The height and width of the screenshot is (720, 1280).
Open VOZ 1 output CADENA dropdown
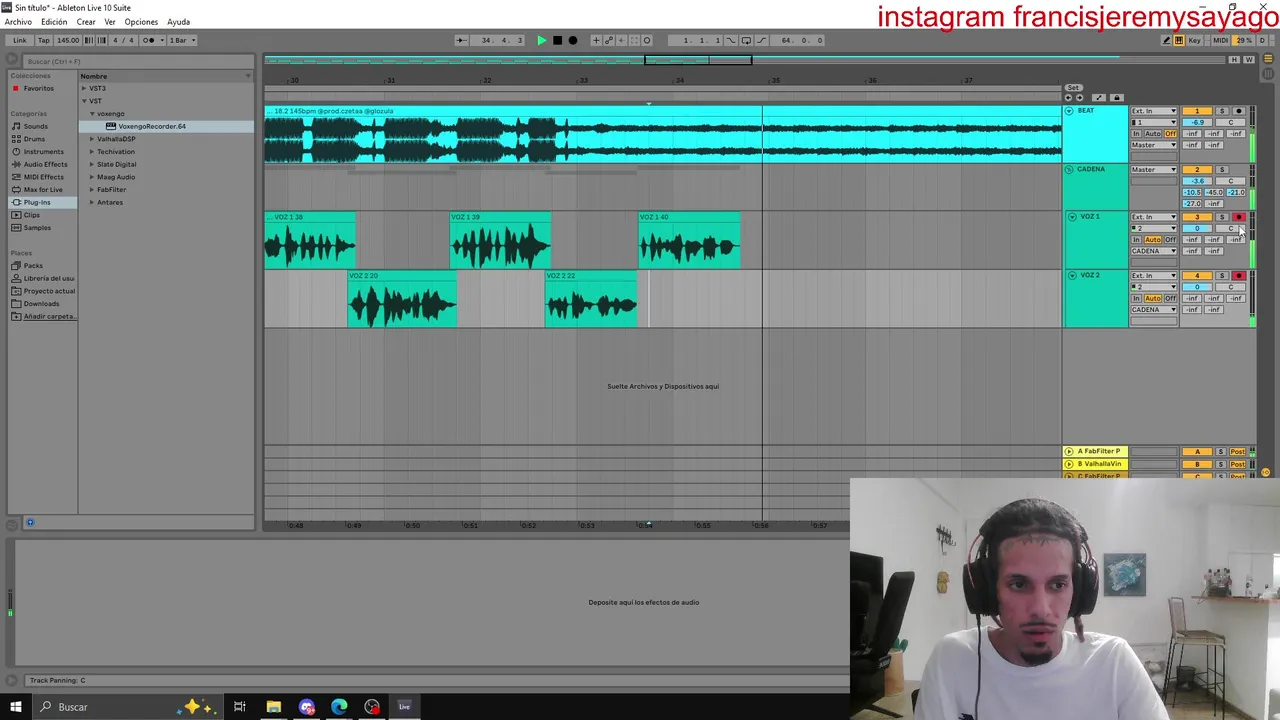pyautogui.click(x=1154, y=251)
